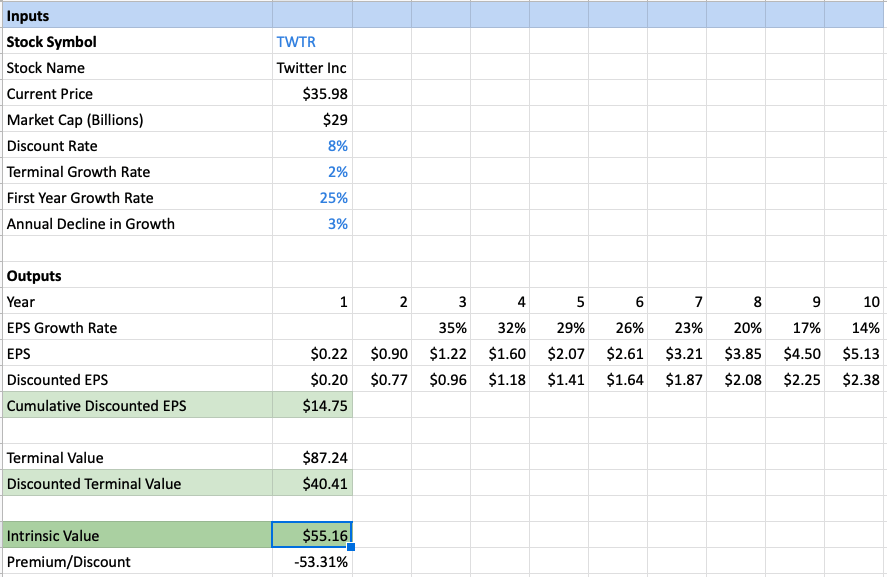
Task: Select the Inputs header cell
Action: [137, 15]
